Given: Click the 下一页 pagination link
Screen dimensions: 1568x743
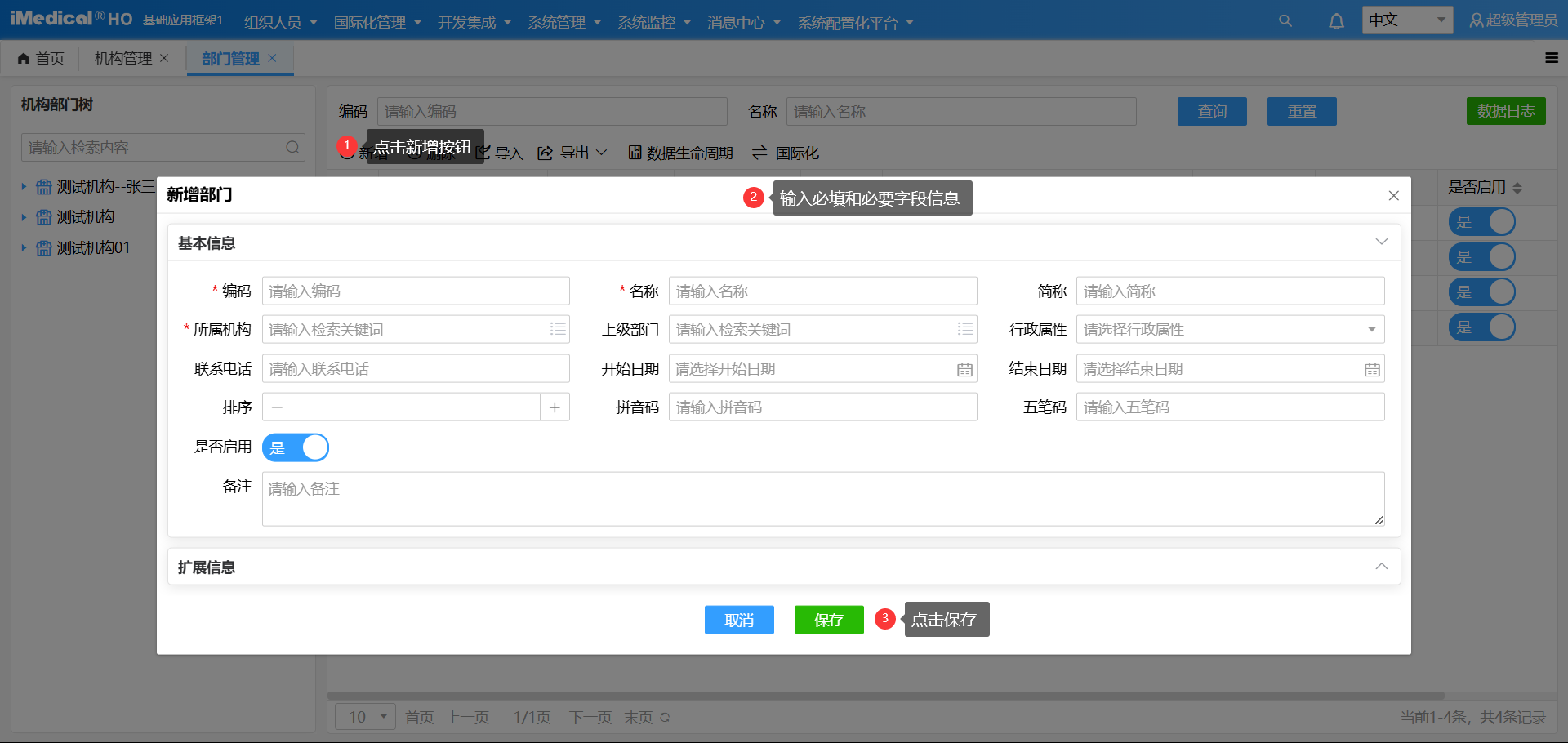Looking at the screenshot, I should (590, 717).
